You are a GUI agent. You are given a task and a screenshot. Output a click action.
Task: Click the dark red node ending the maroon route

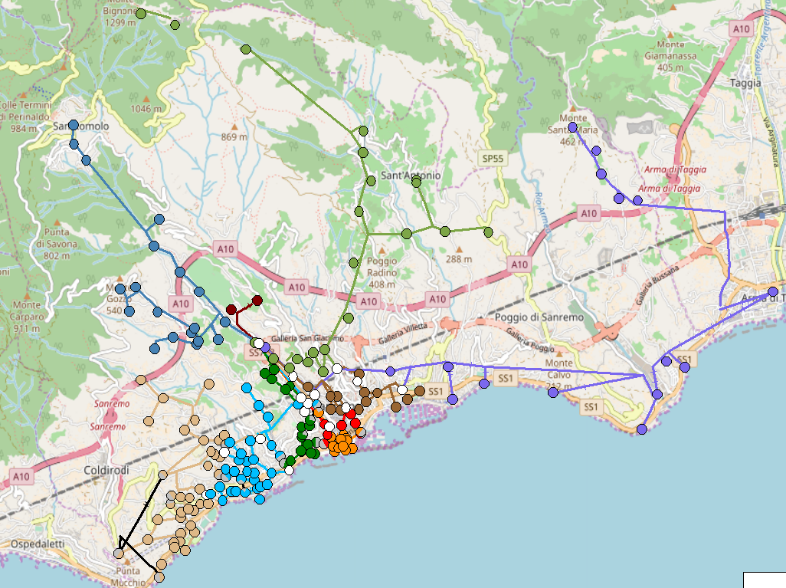[257, 300]
